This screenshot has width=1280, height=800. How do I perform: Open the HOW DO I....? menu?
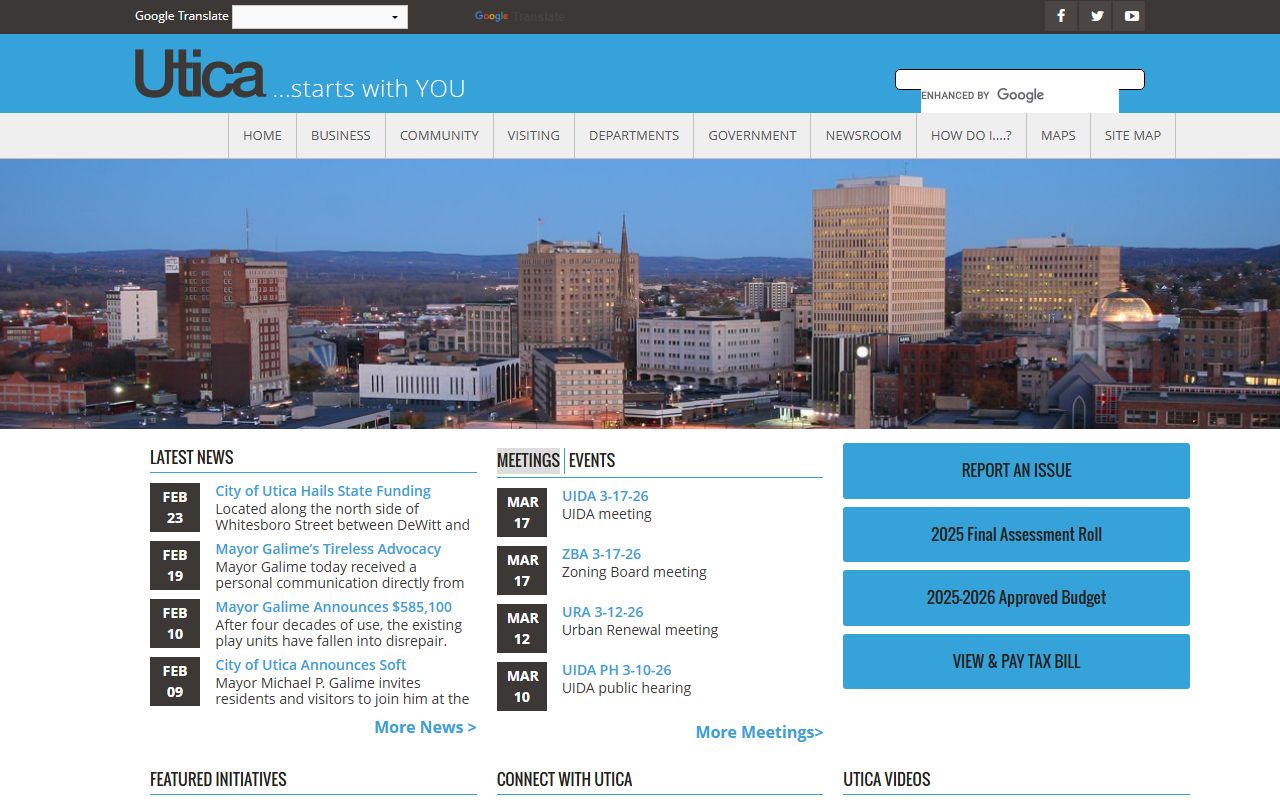[971, 136]
